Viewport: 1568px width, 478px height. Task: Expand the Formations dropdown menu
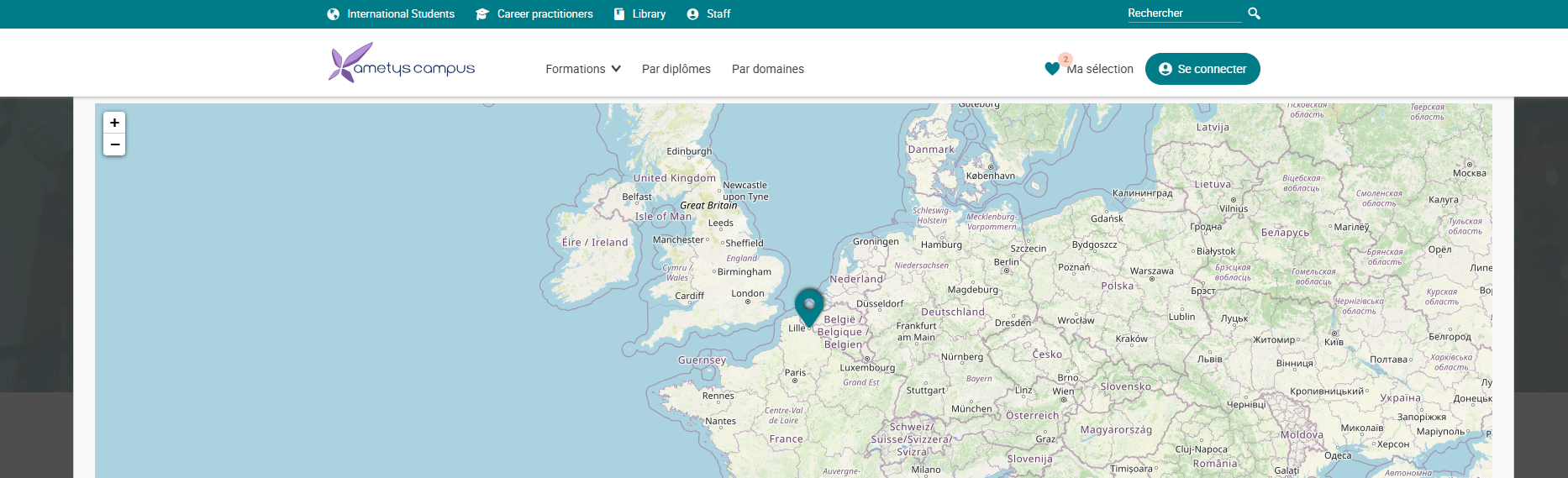(x=583, y=69)
